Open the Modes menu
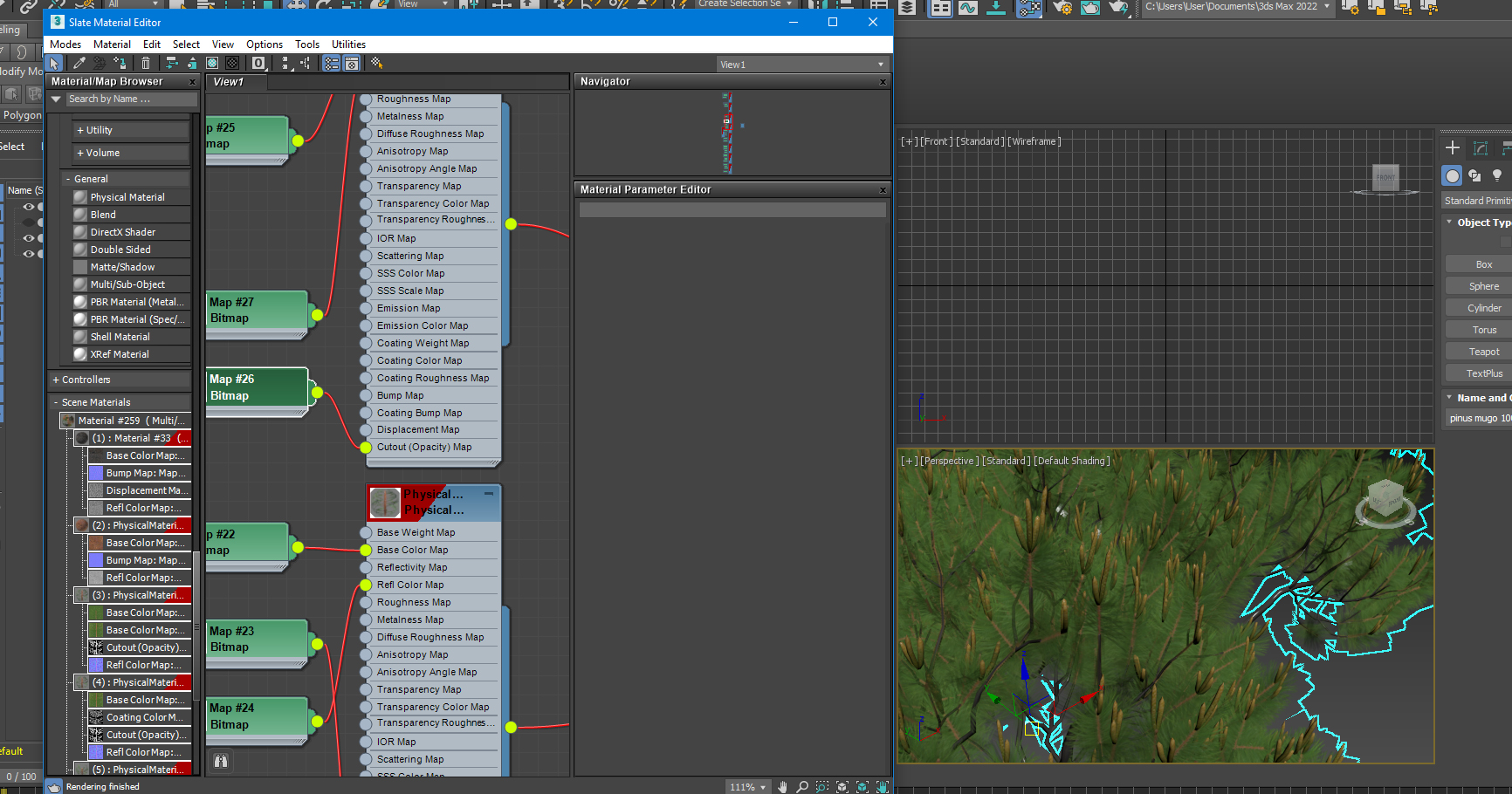1512x794 pixels. (65, 44)
